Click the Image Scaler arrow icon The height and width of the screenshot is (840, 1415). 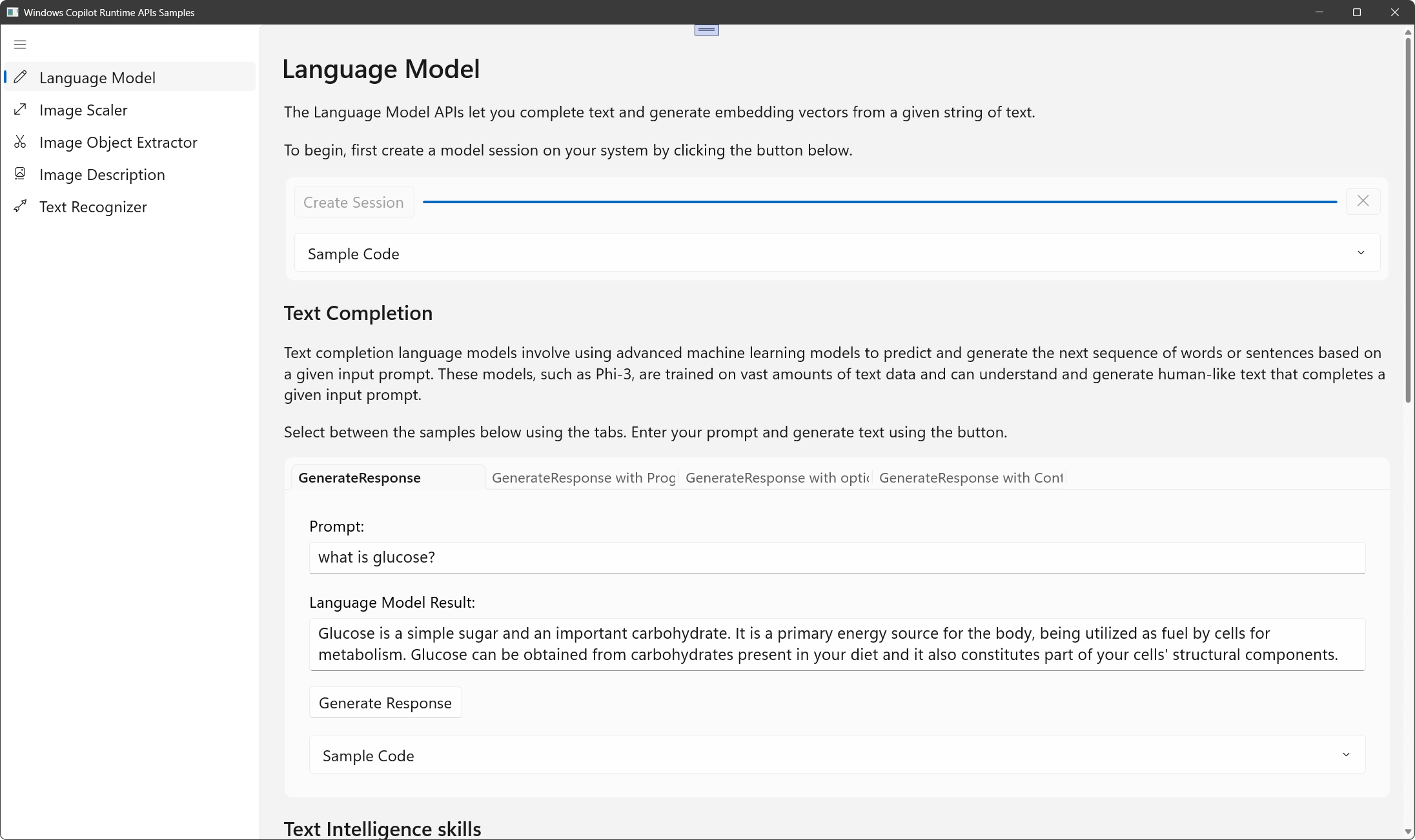click(x=21, y=110)
